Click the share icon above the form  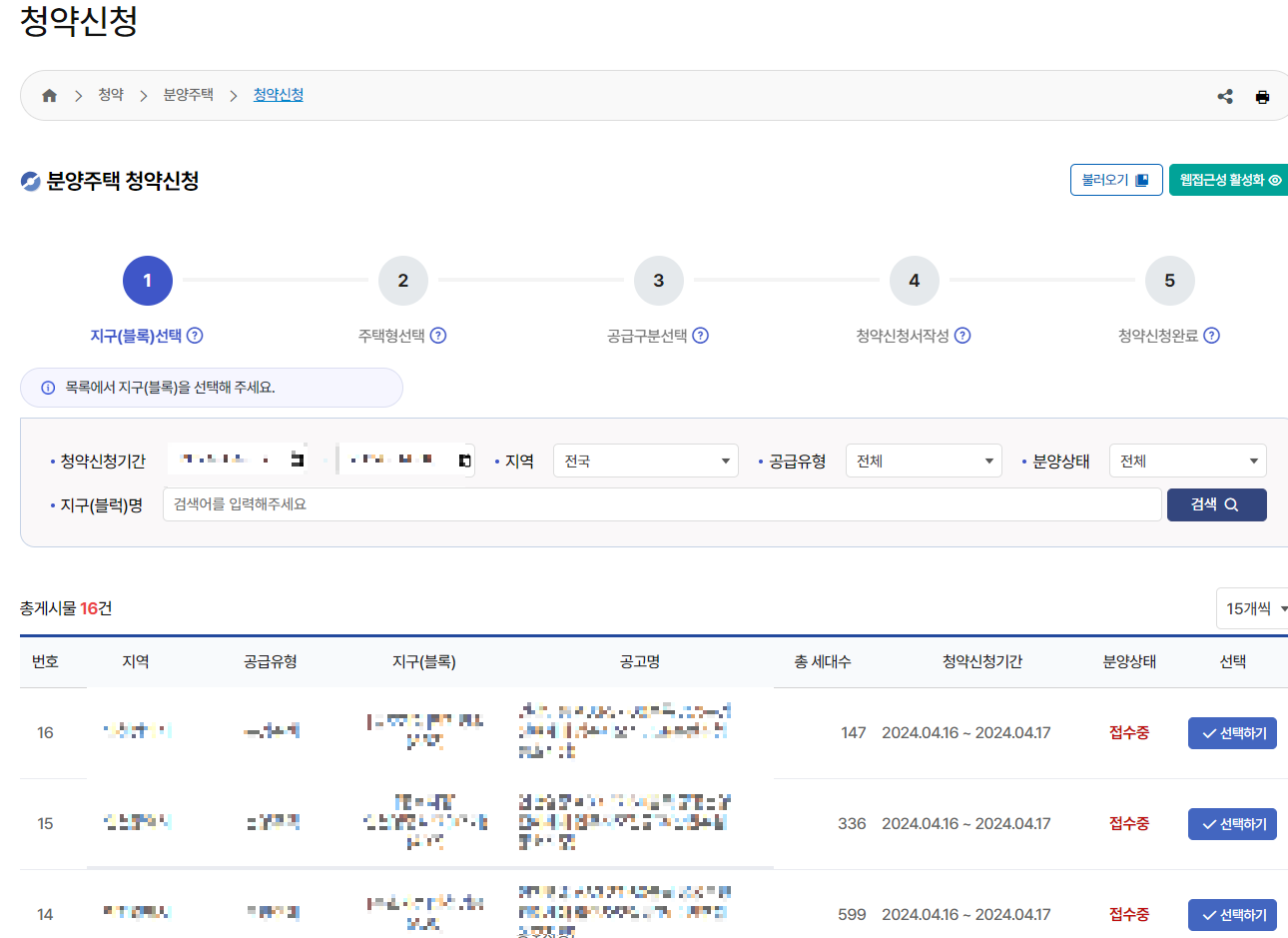click(x=1225, y=96)
